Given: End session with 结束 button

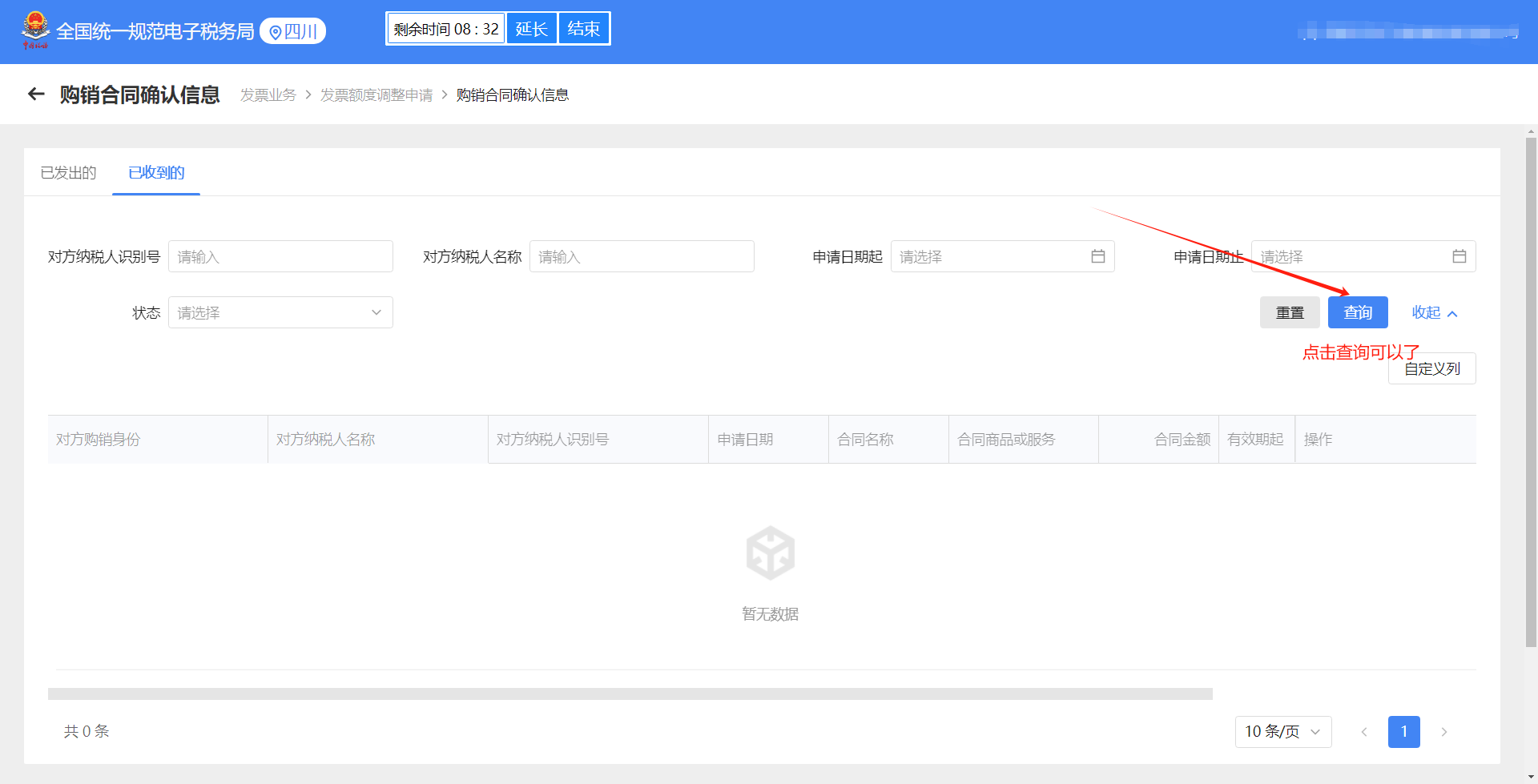Looking at the screenshot, I should tap(583, 30).
